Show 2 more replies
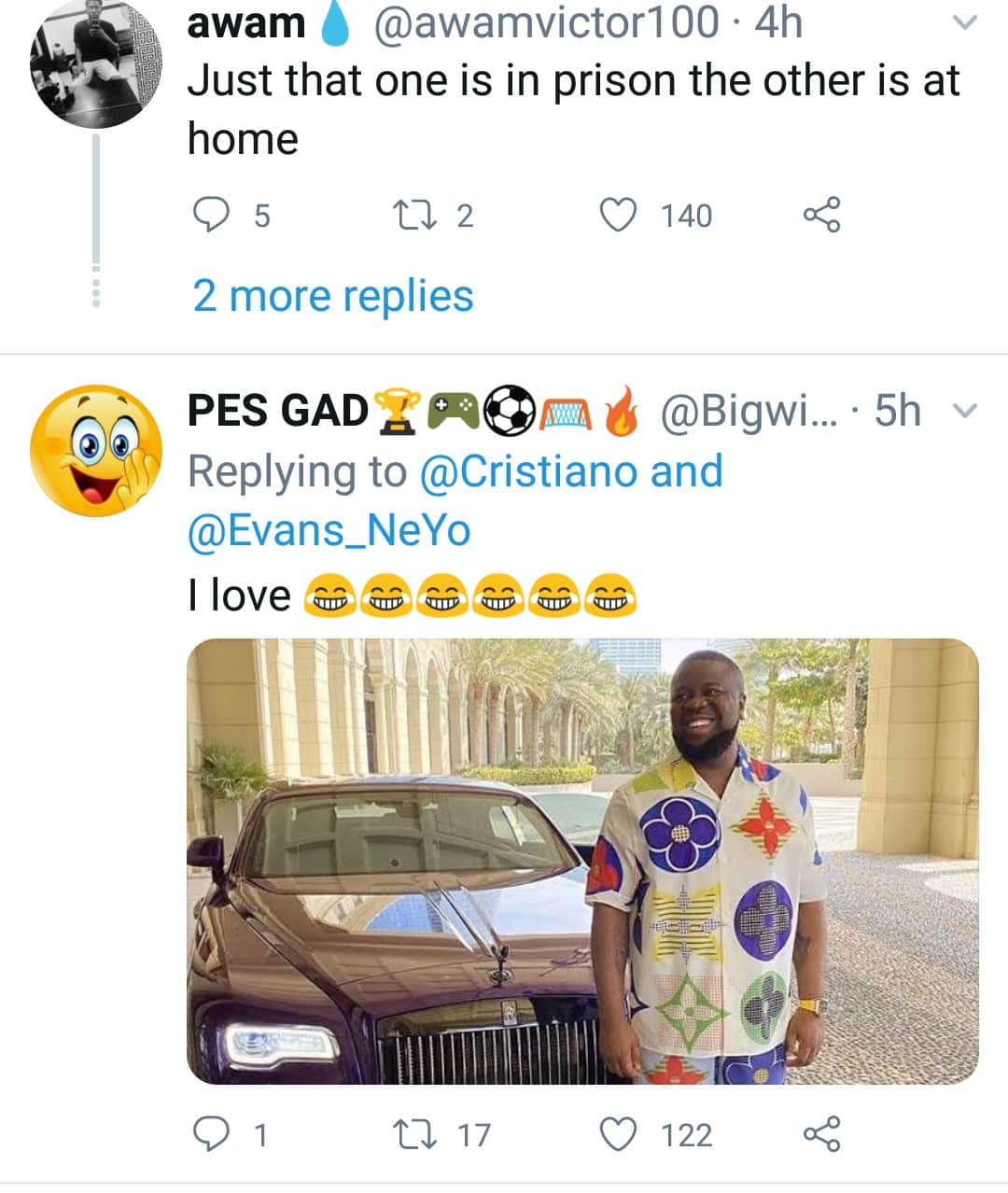Image resolution: width=1008 pixels, height=1193 pixels. [333, 296]
